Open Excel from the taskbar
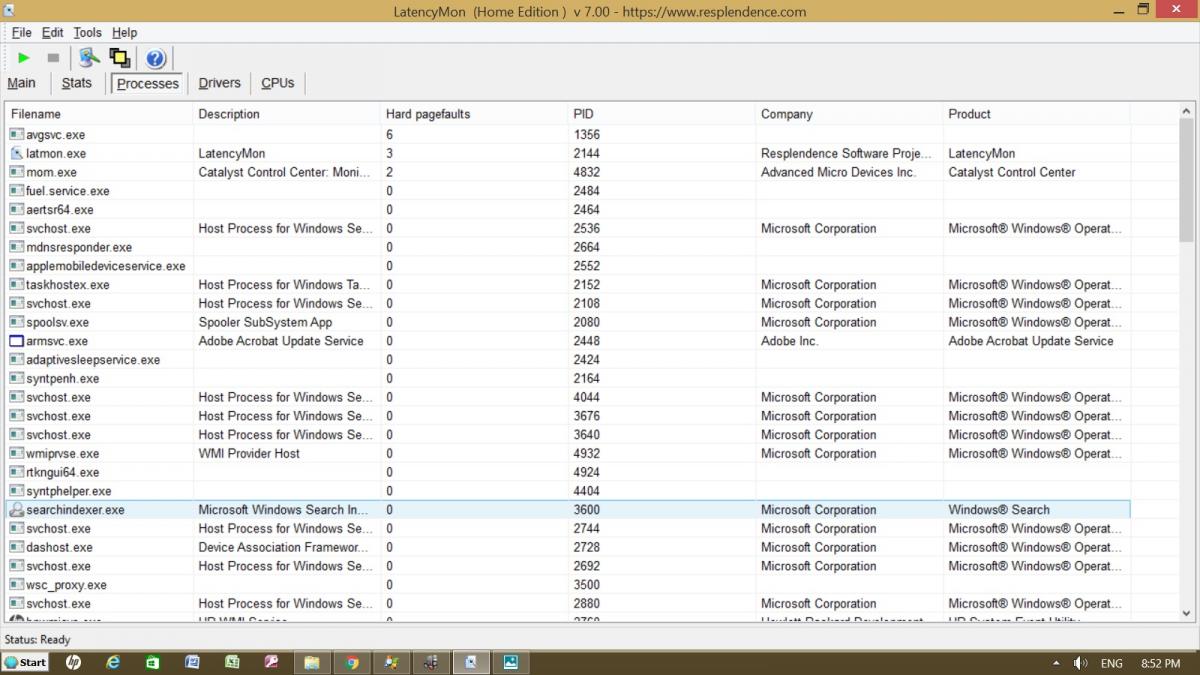 [x=232, y=662]
